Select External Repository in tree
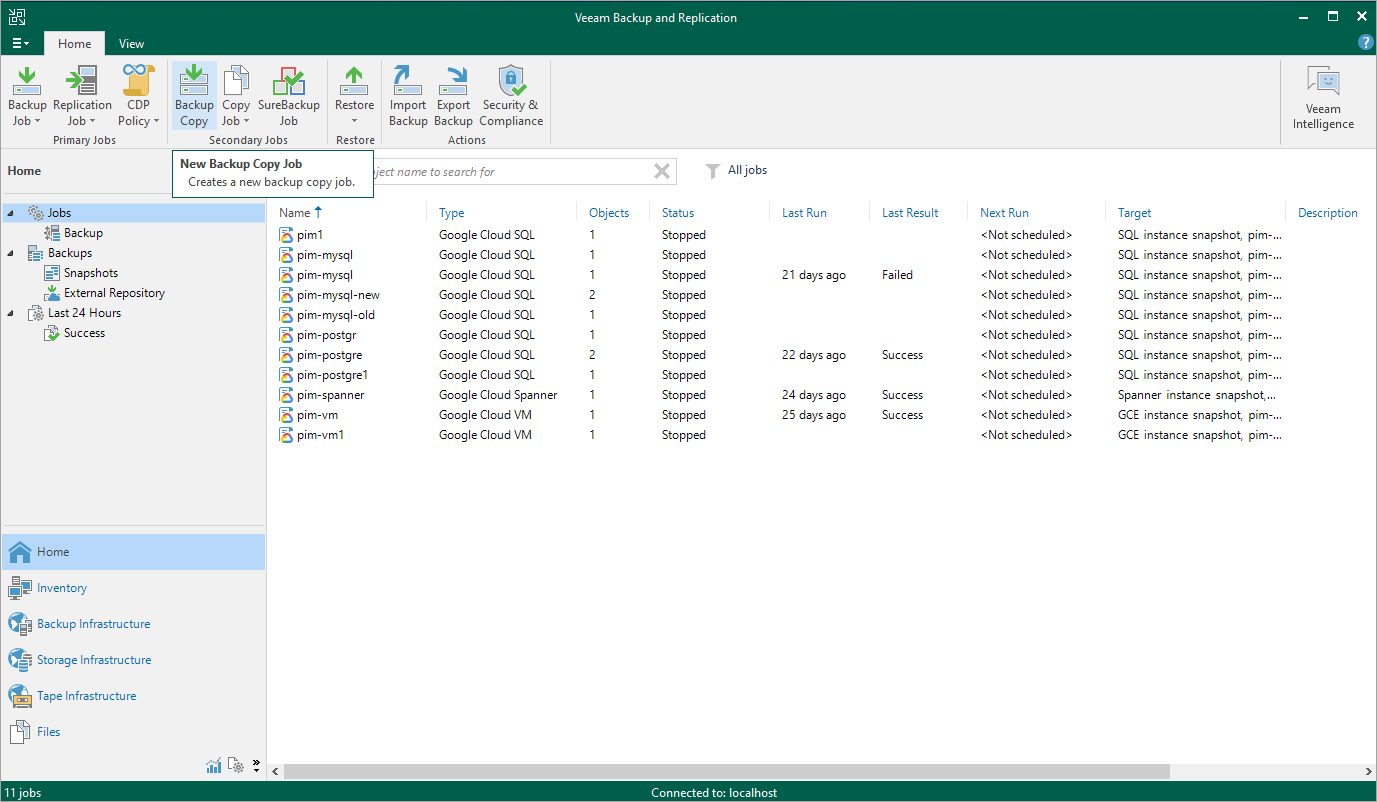The width and height of the screenshot is (1377, 802). click(x=114, y=293)
